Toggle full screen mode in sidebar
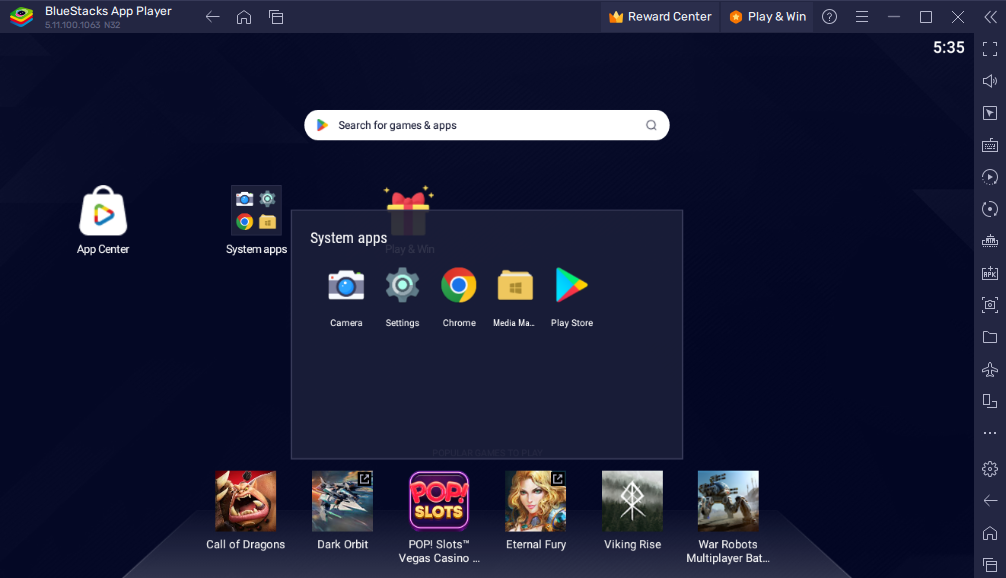The height and width of the screenshot is (578, 1006). pos(990,49)
